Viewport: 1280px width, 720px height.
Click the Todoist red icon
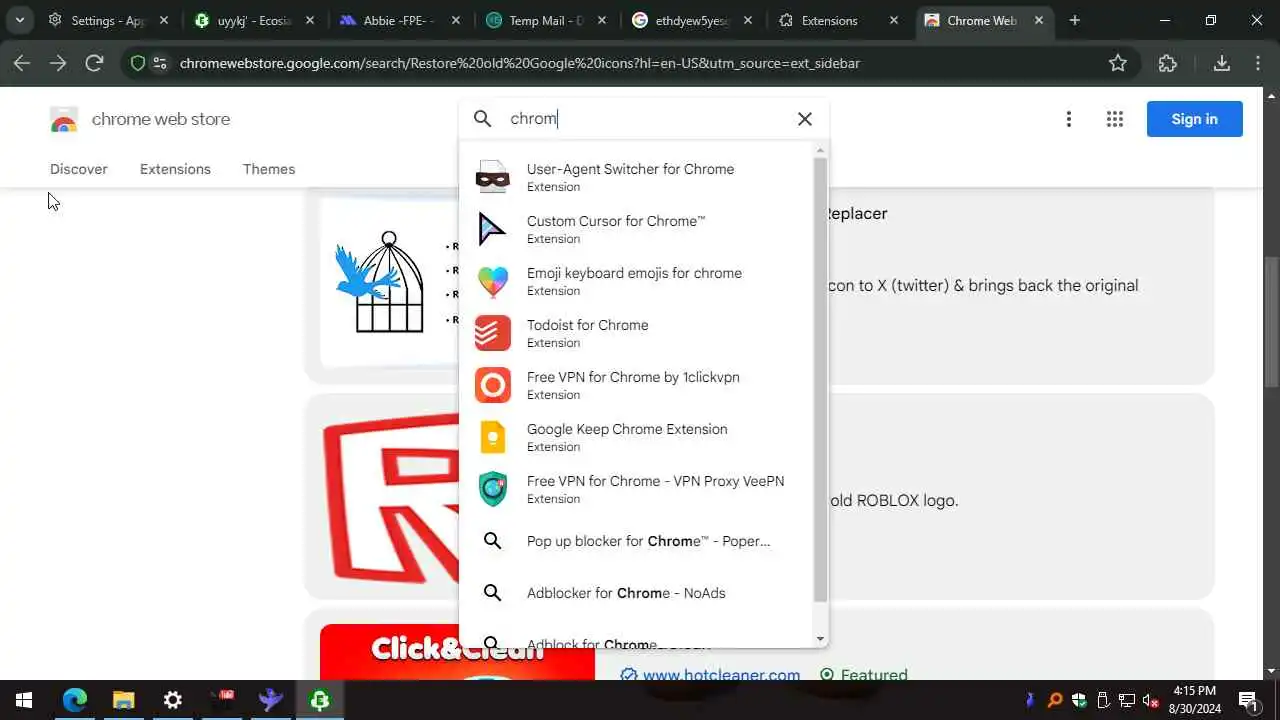tap(492, 333)
